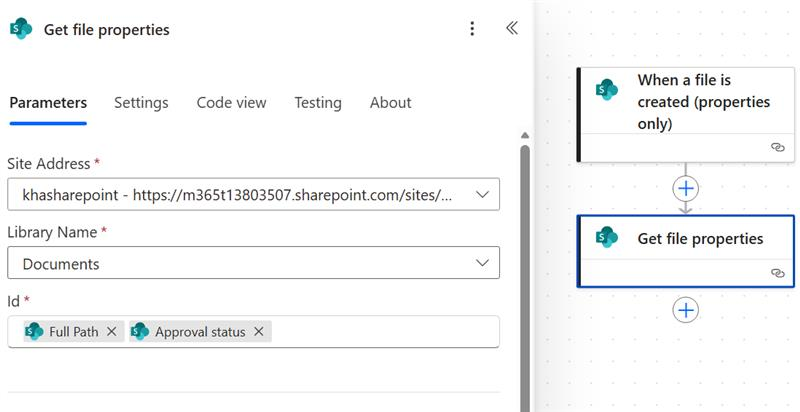Viewport: 800px width, 412px height.
Task: Remove the Approval status token
Action: [259, 331]
